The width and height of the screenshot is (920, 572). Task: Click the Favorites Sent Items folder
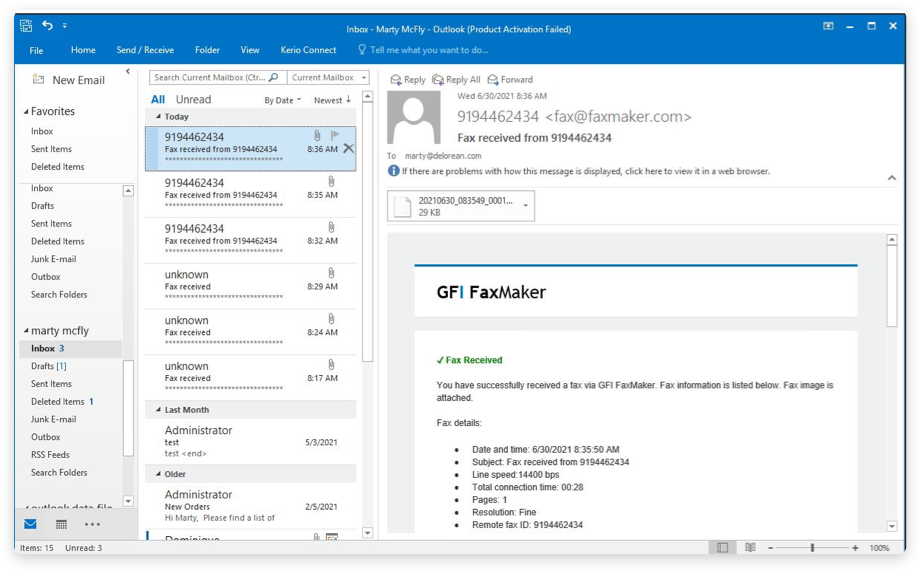[51, 149]
